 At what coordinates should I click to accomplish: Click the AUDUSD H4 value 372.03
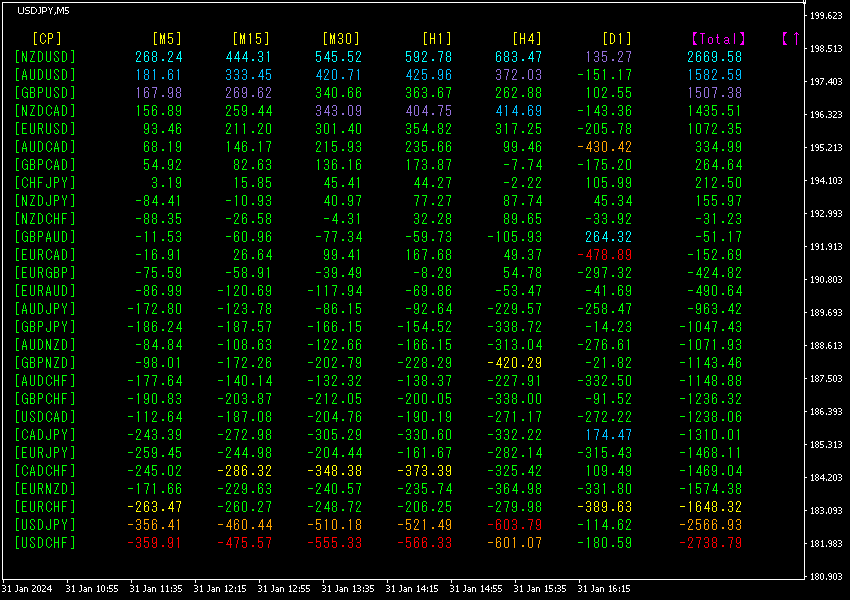pyautogui.click(x=519, y=75)
